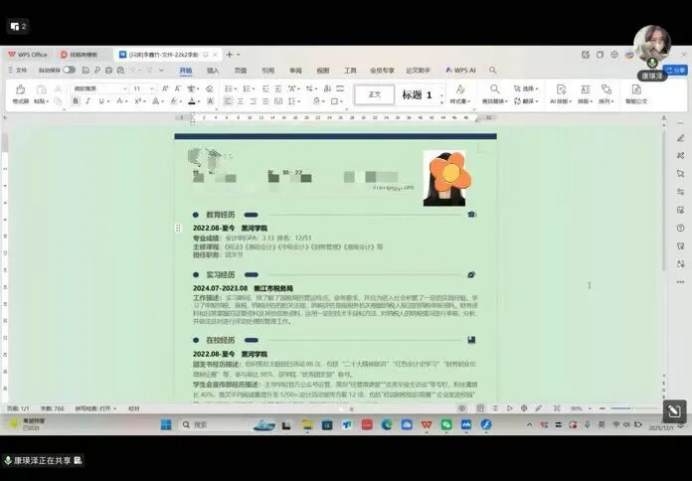Click the Bold formatting button
The image size is (692, 481).
75,101
